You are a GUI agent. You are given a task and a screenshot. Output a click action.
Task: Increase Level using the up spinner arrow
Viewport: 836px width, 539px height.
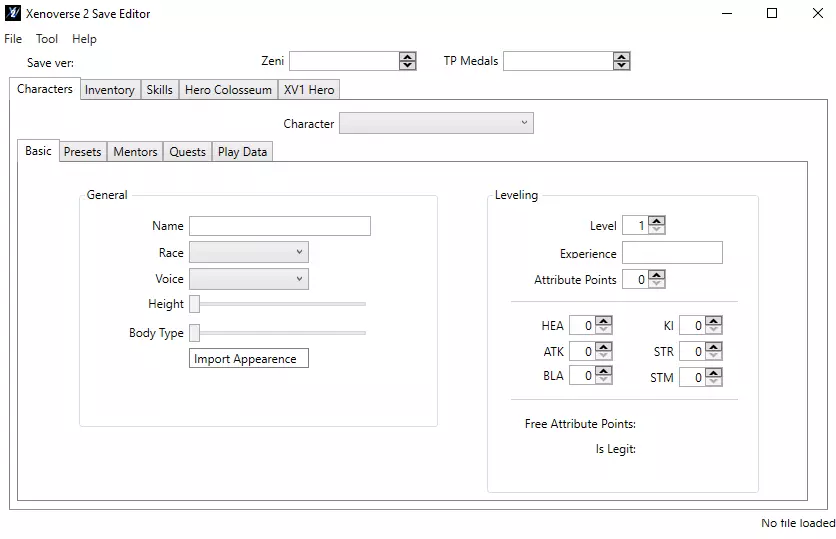point(656,221)
